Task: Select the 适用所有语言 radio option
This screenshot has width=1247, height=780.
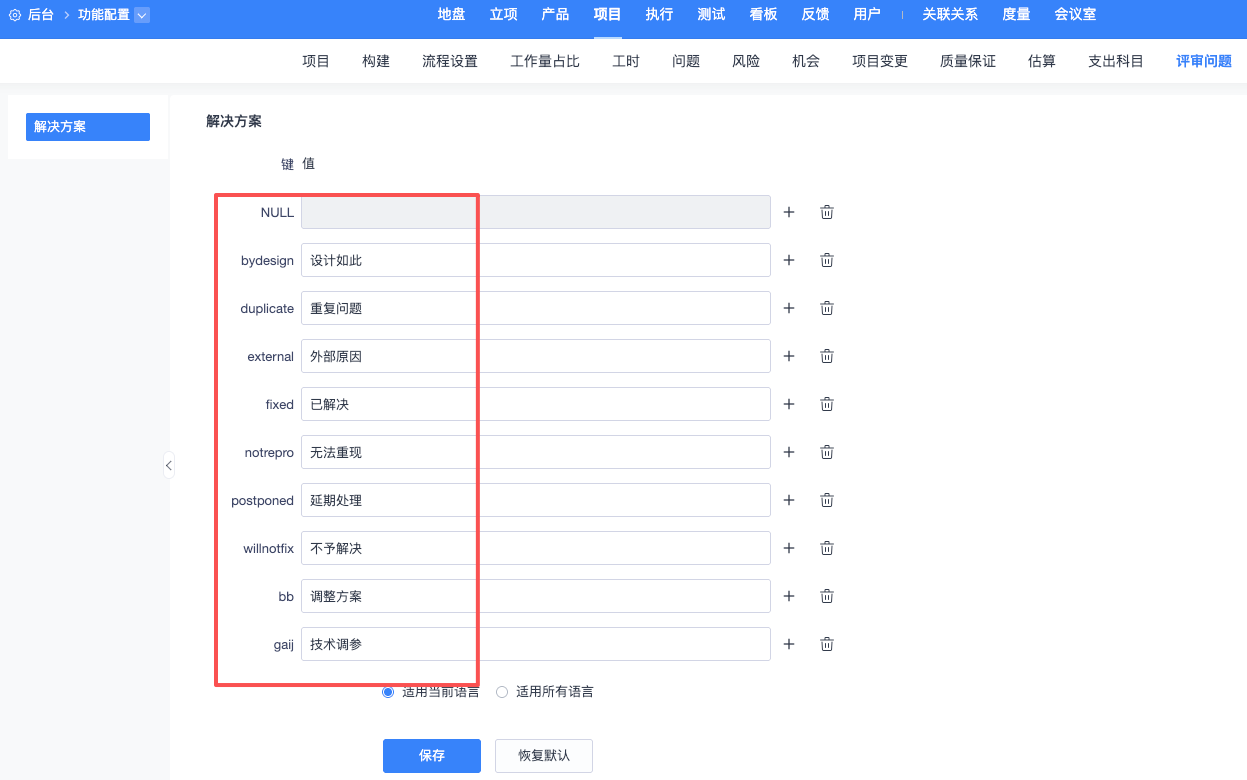Action: click(502, 692)
